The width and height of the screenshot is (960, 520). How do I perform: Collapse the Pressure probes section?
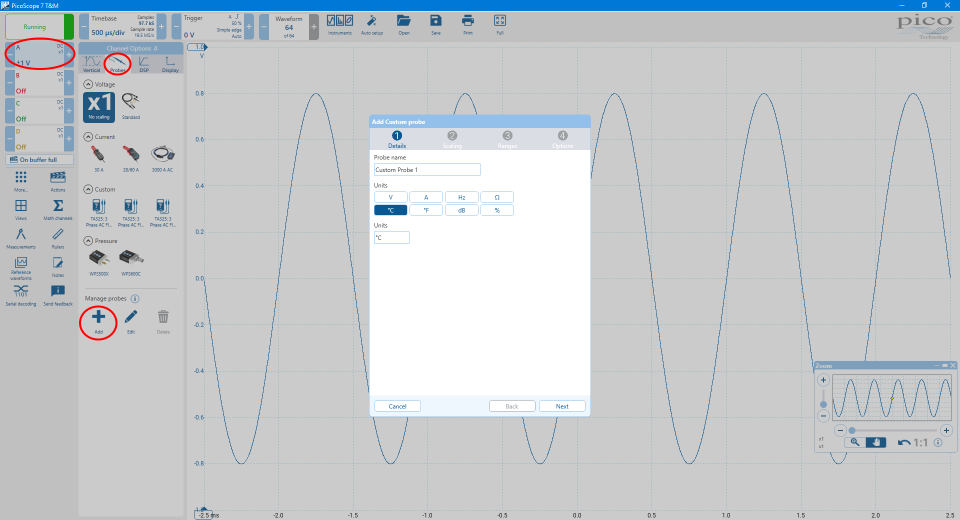[86, 241]
